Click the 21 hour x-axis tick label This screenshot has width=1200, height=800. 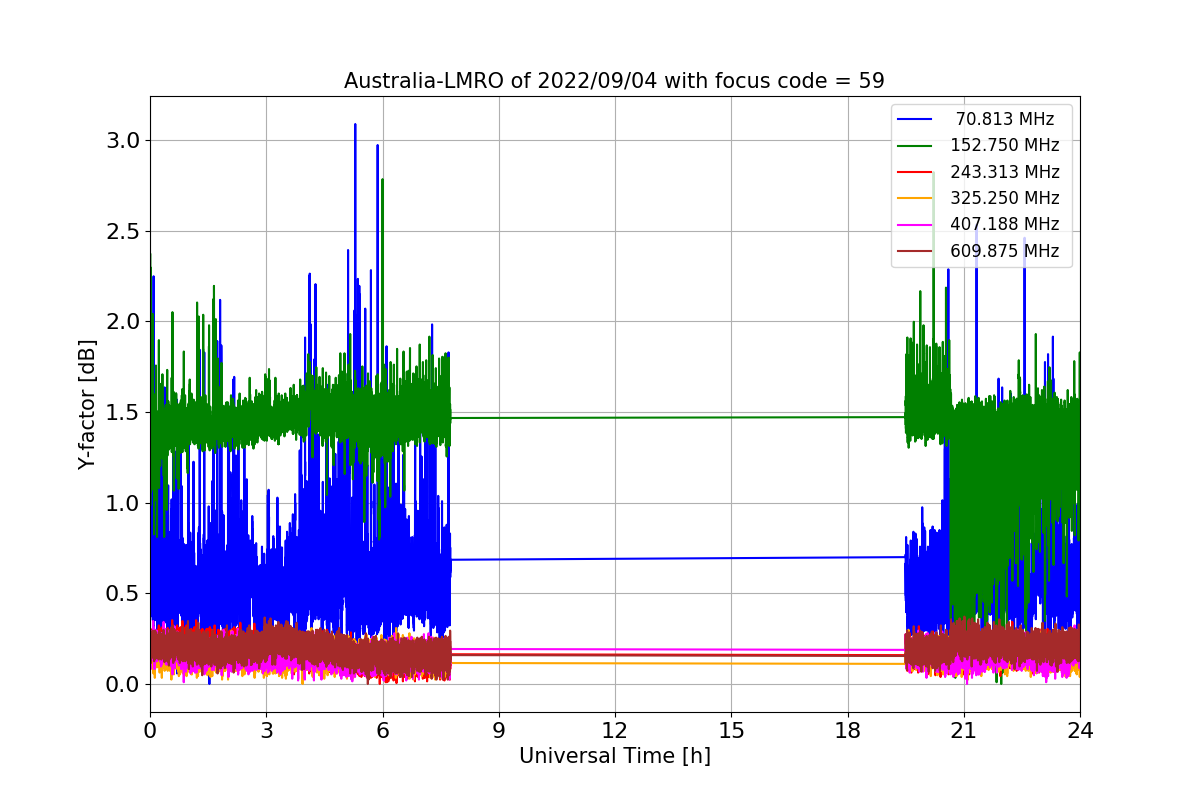coord(963,730)
